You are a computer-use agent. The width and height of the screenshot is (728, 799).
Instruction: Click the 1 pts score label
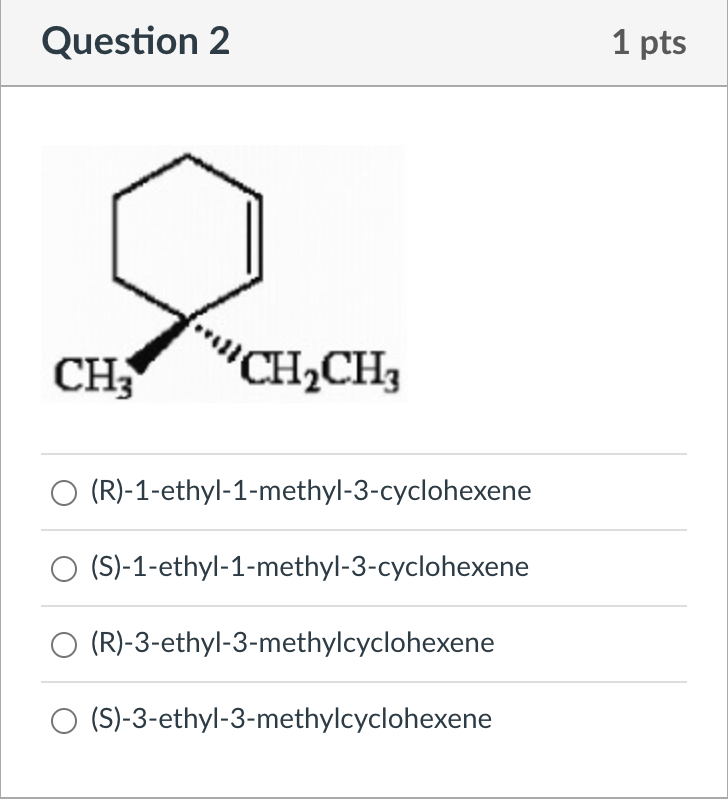pos(649,42)
